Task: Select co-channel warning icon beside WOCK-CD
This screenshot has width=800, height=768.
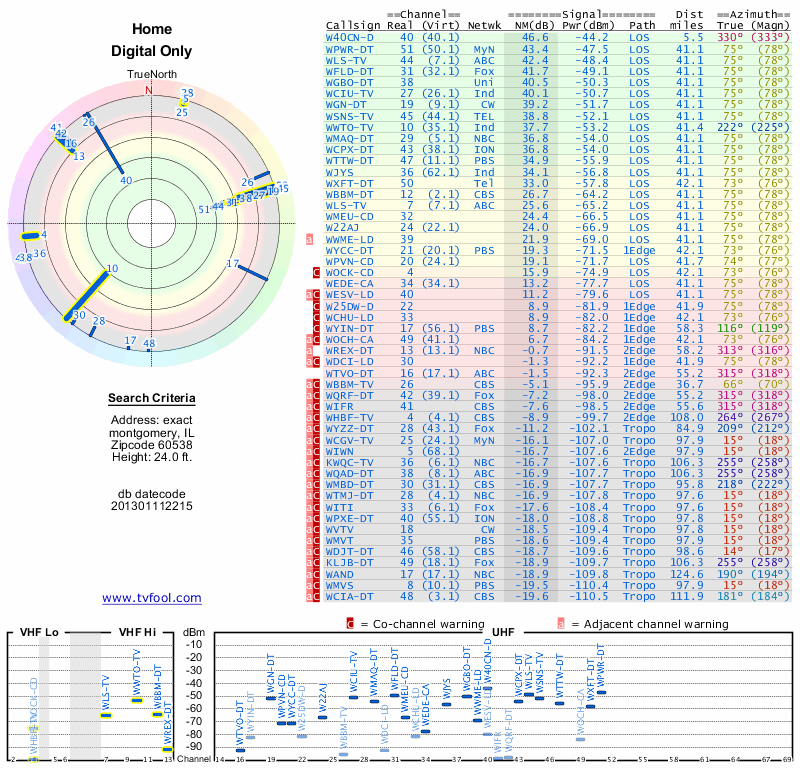Action: [316, 272]
